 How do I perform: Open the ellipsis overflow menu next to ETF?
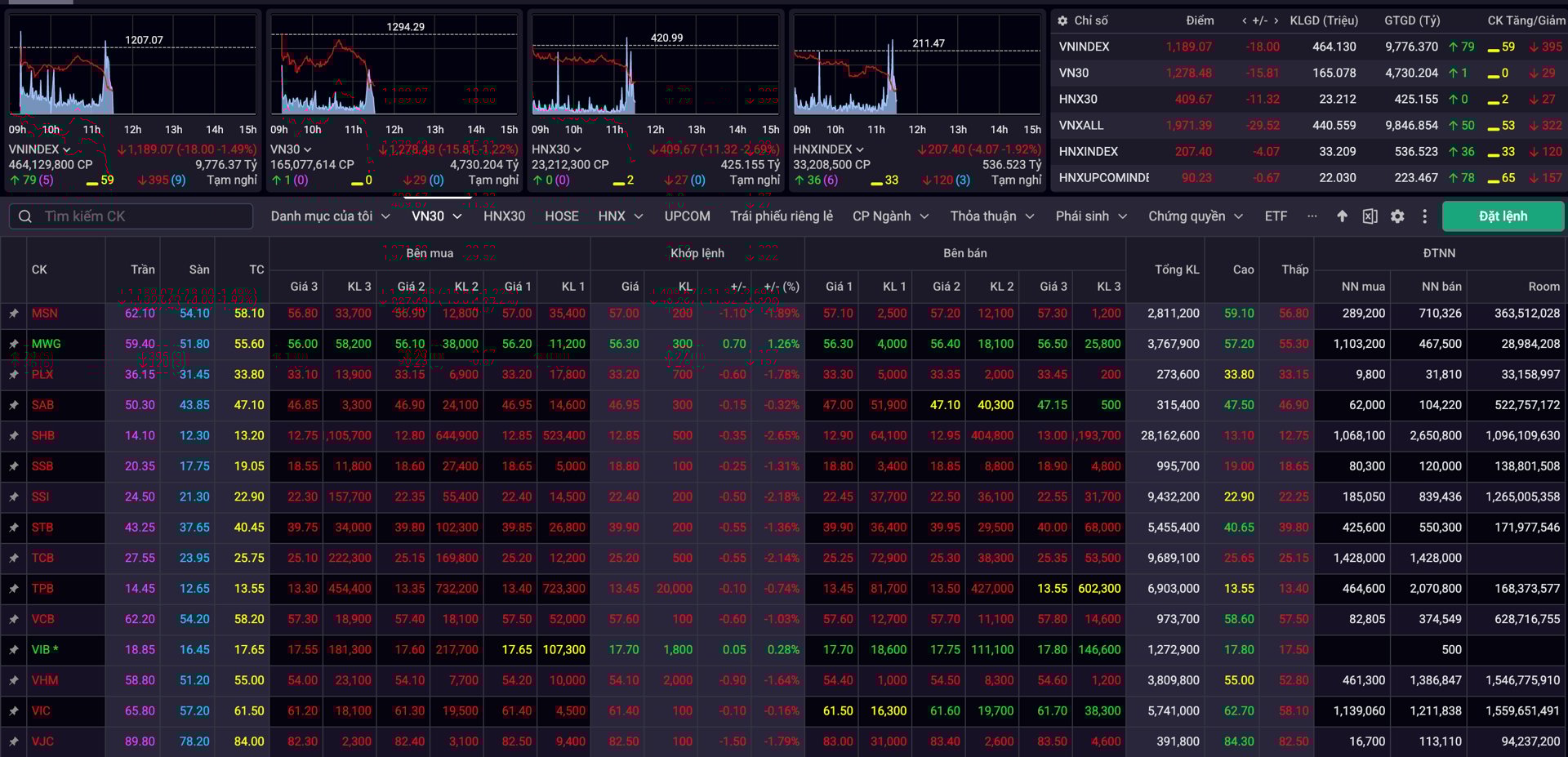[1312, 216]
